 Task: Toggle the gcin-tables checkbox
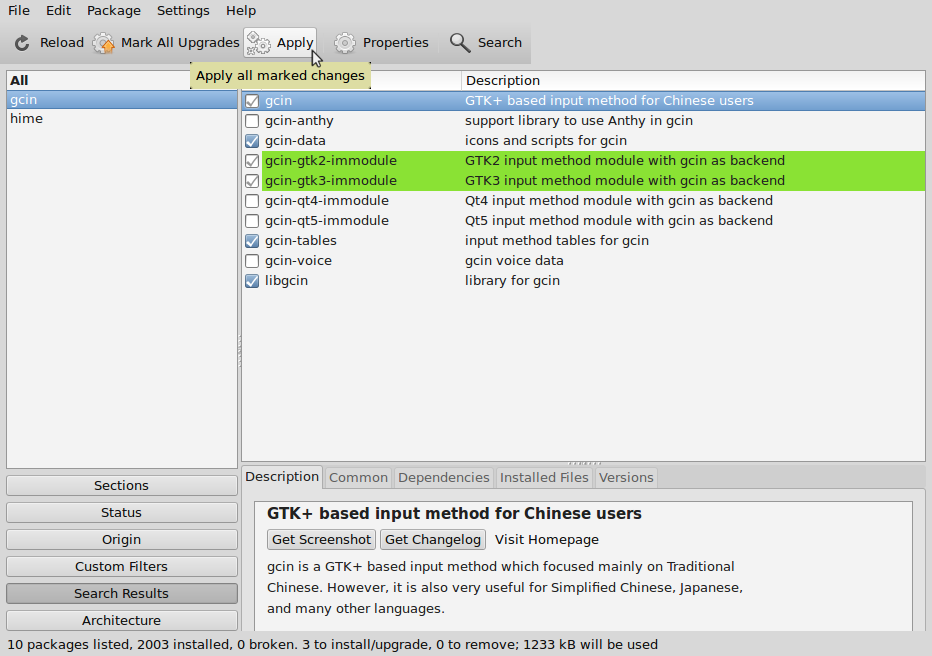252,241
